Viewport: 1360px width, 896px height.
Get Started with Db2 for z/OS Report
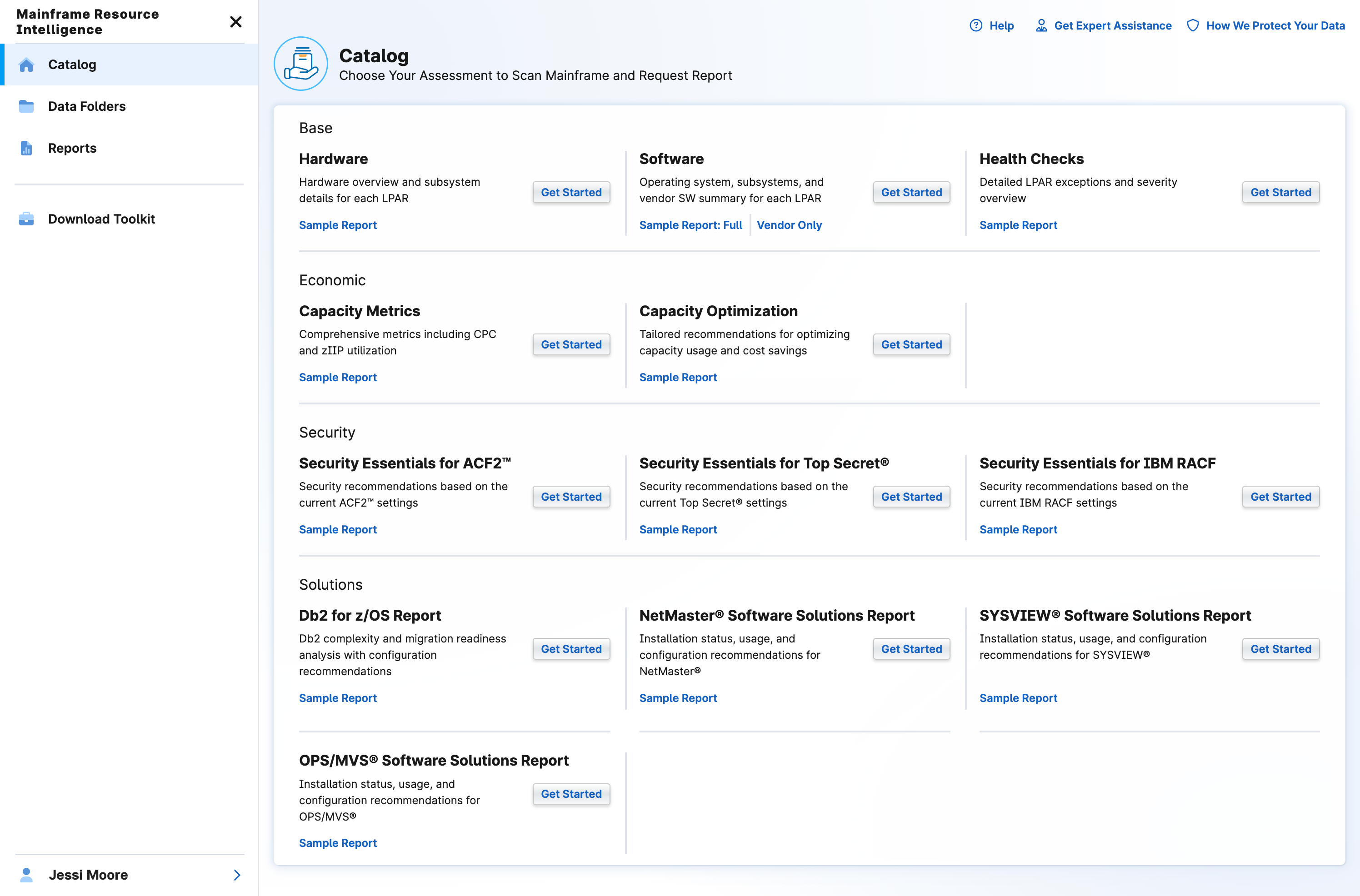(571, 648)
